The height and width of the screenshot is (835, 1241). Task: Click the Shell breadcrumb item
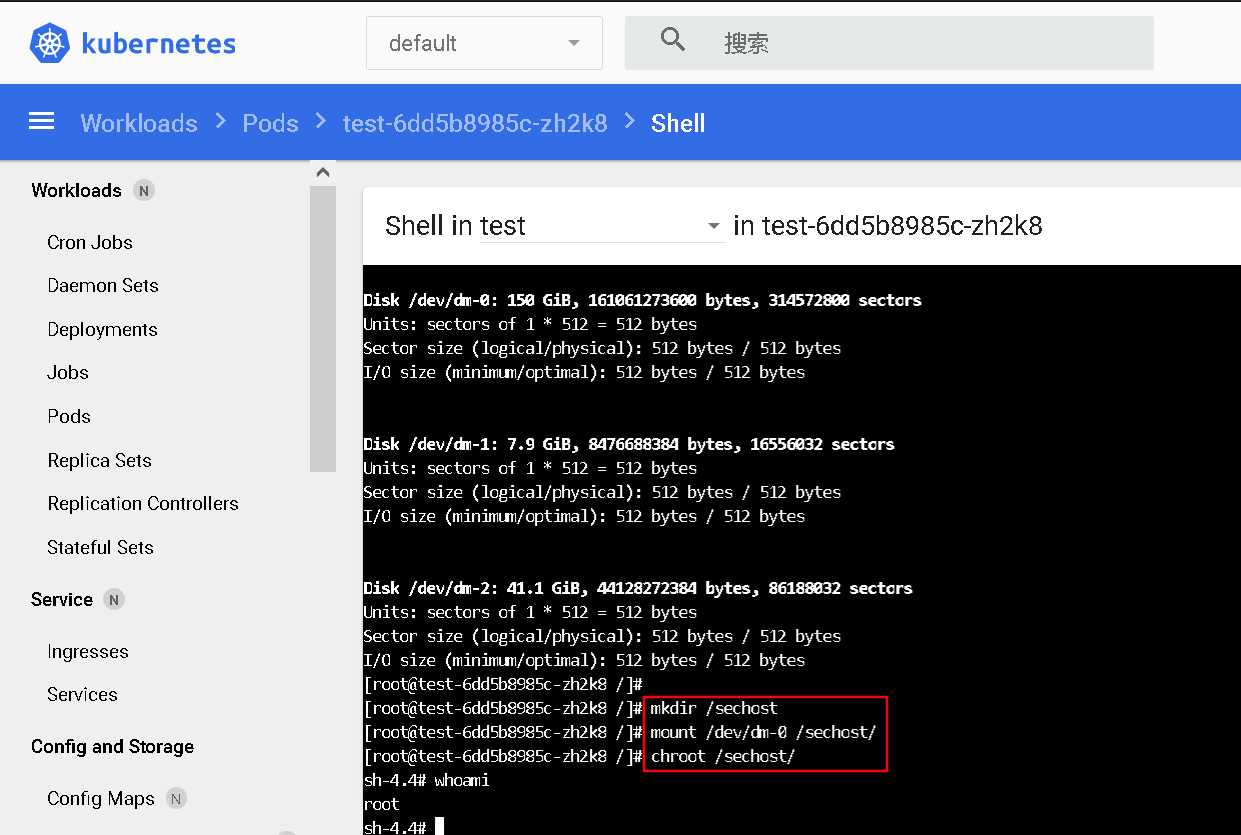[678, 123]
